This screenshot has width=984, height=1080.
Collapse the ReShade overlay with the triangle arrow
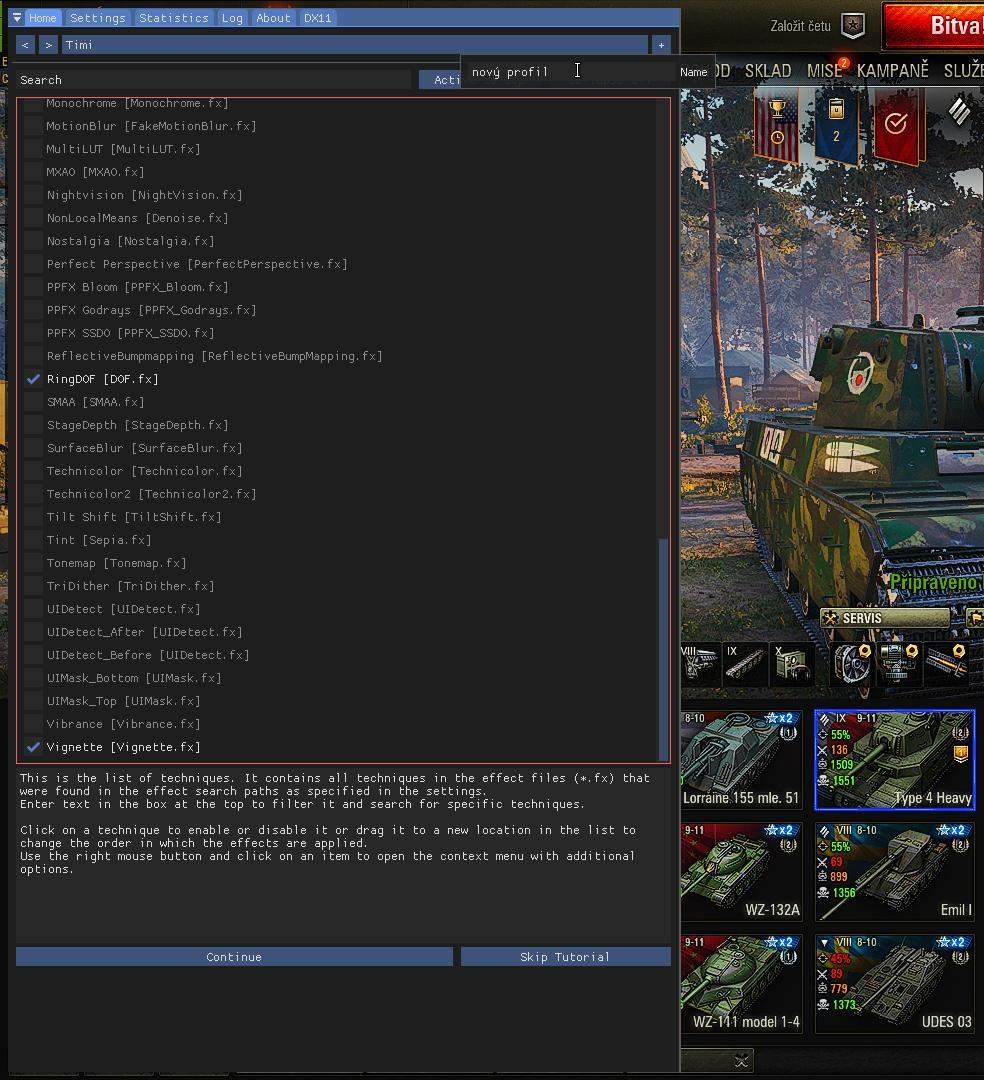pos(17,18)
